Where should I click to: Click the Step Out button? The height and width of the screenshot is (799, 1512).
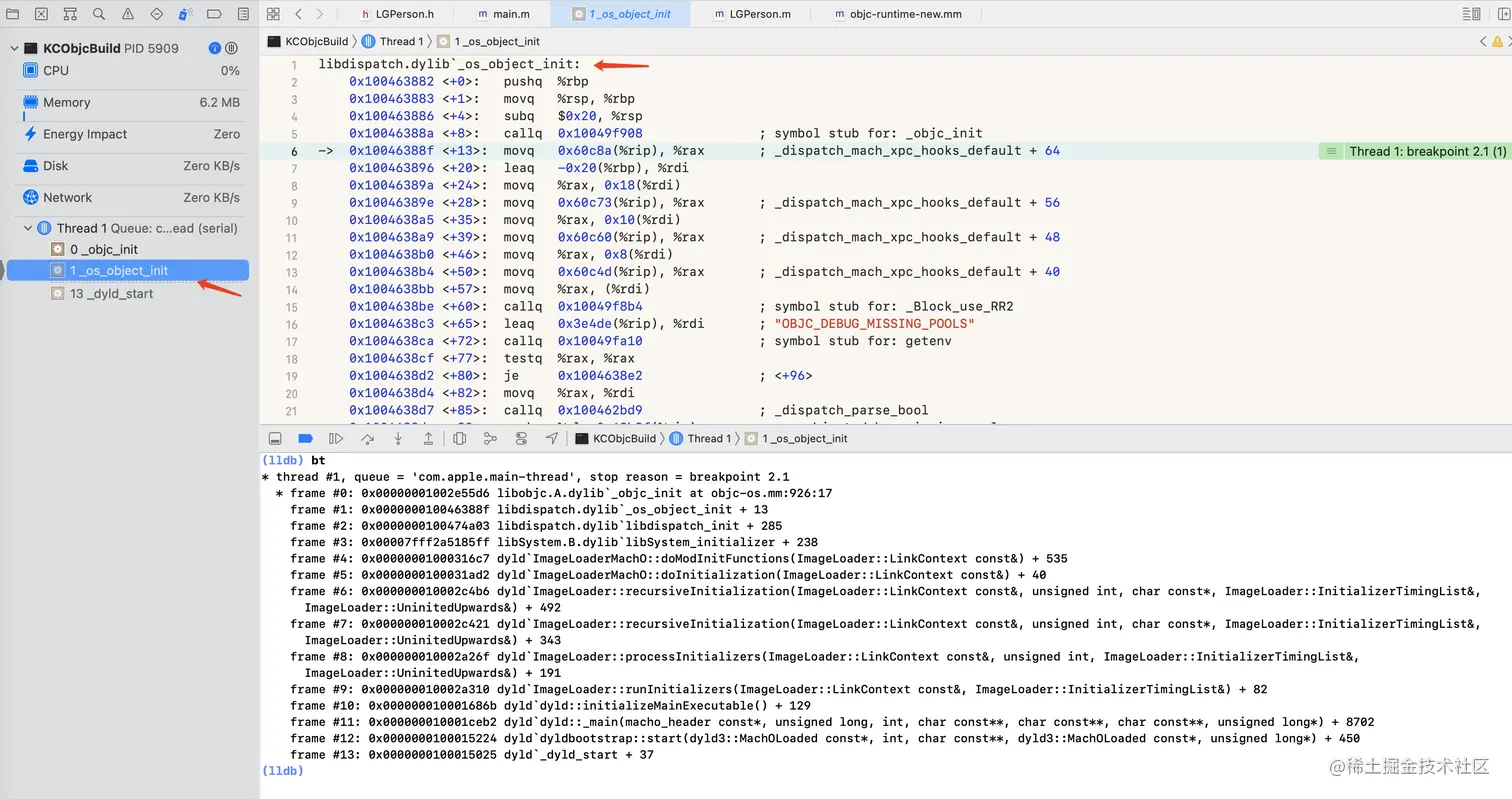[x=428, y=438]
